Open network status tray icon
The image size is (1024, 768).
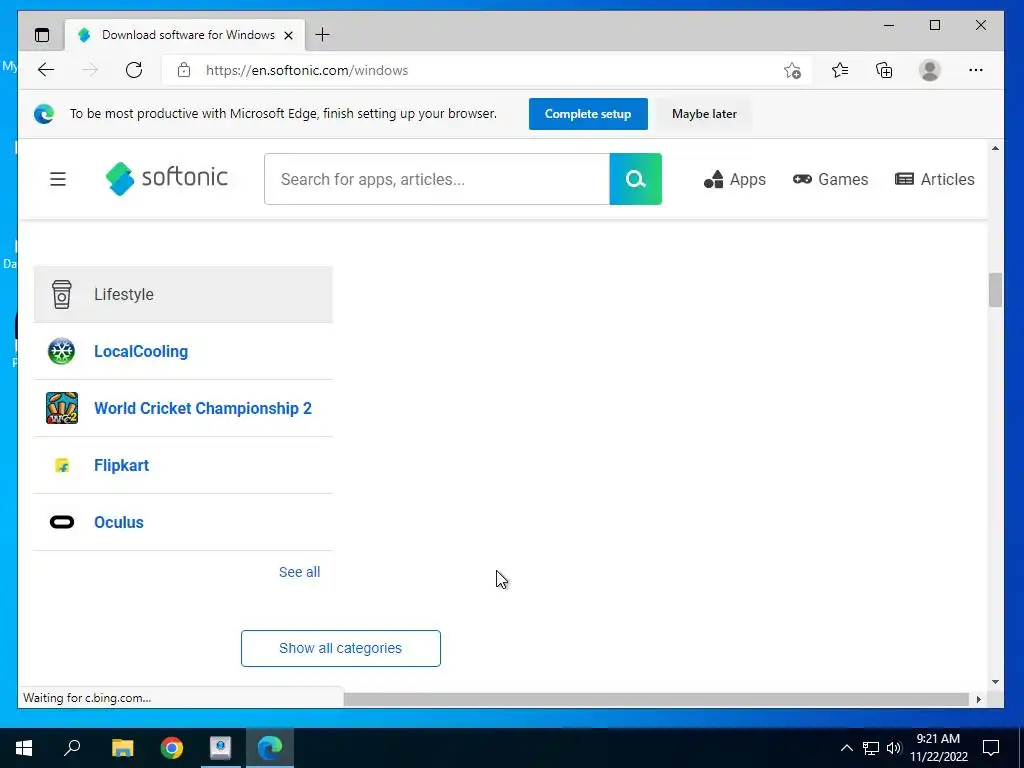[871, 748]
